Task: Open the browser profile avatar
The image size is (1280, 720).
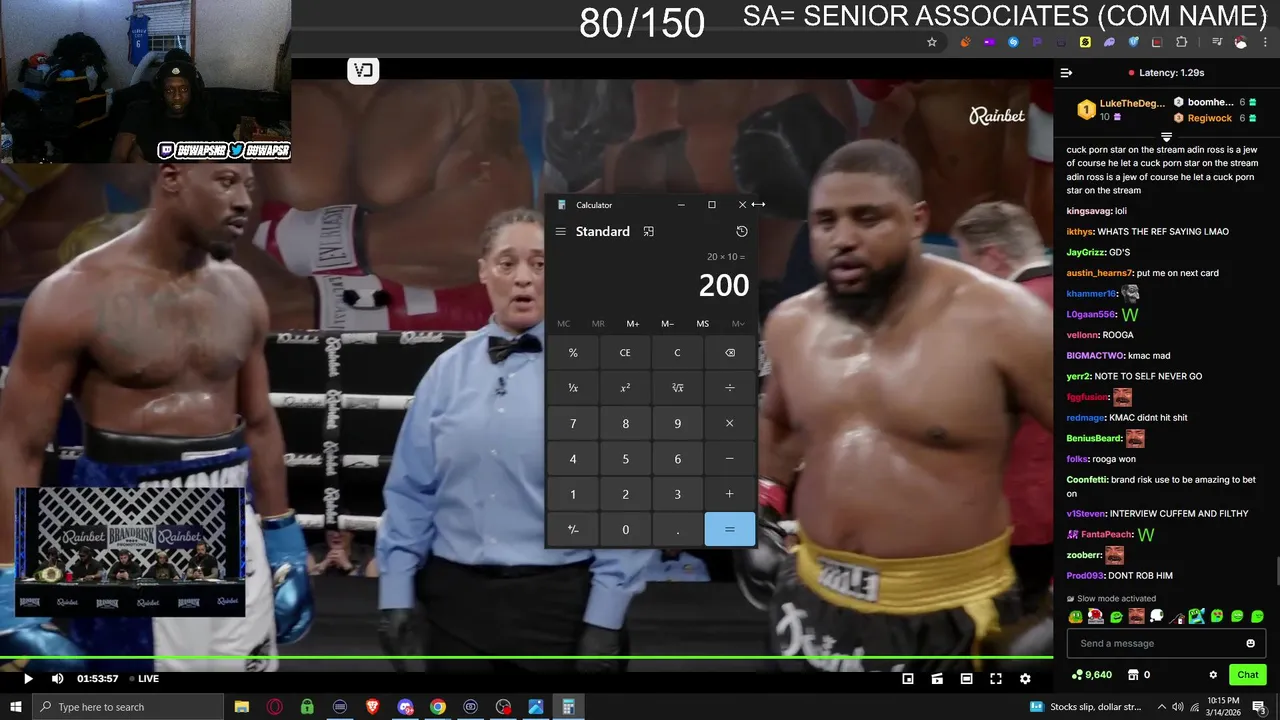Action: coord(1241,42)
